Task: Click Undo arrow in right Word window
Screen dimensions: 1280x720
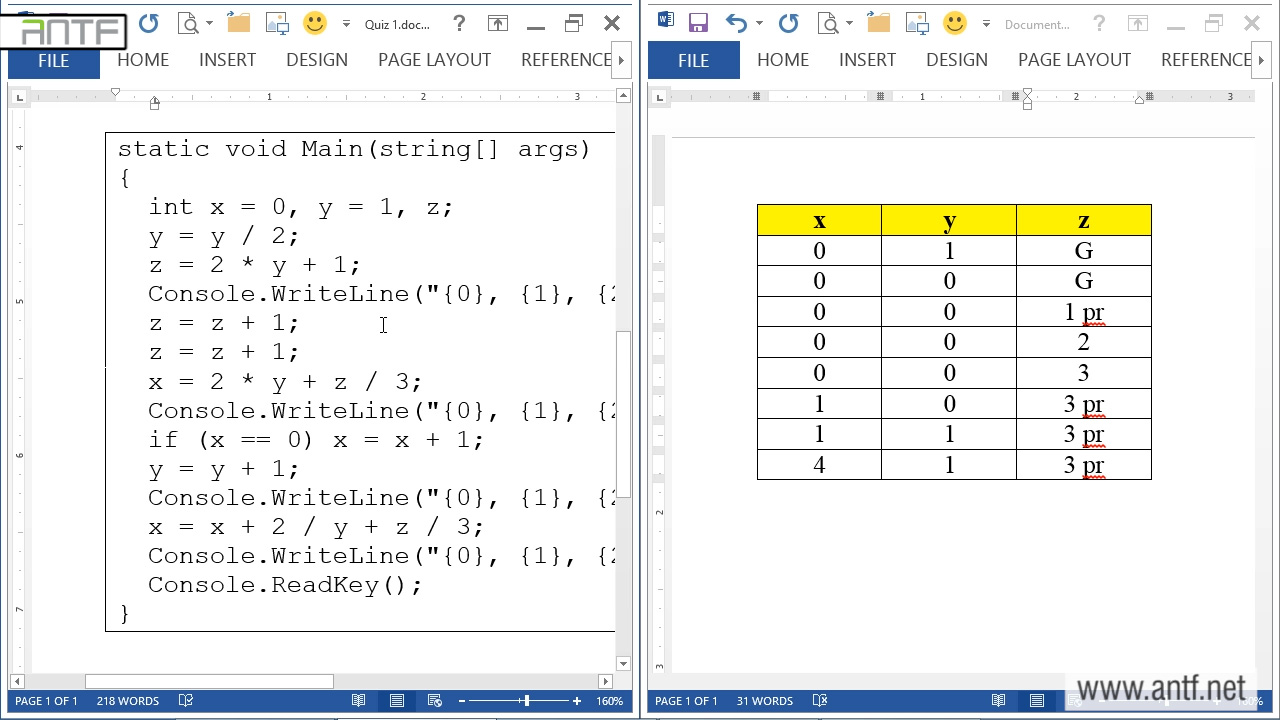Action: [735, 23]
